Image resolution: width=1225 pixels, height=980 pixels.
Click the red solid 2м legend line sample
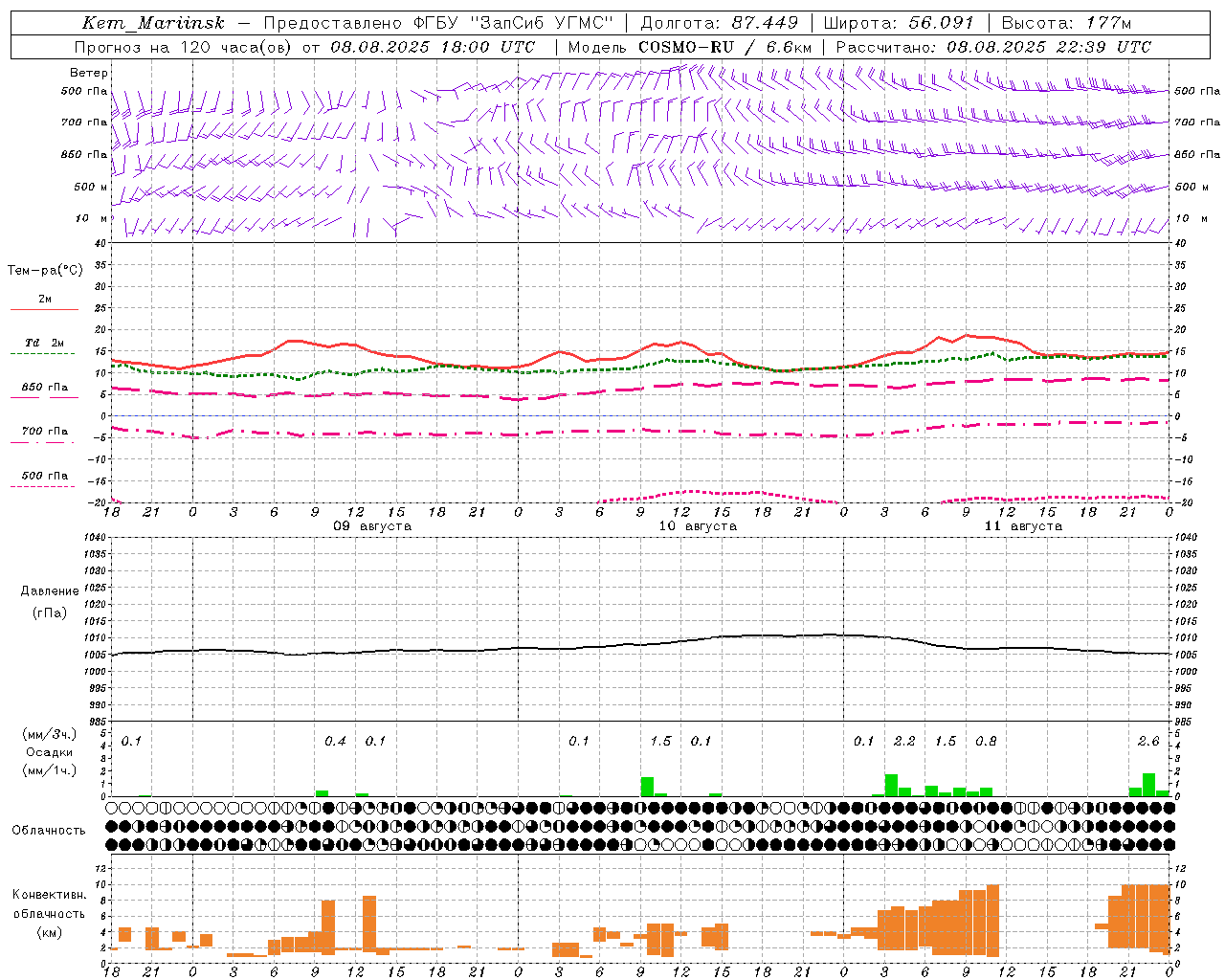(x=45, y=309)
